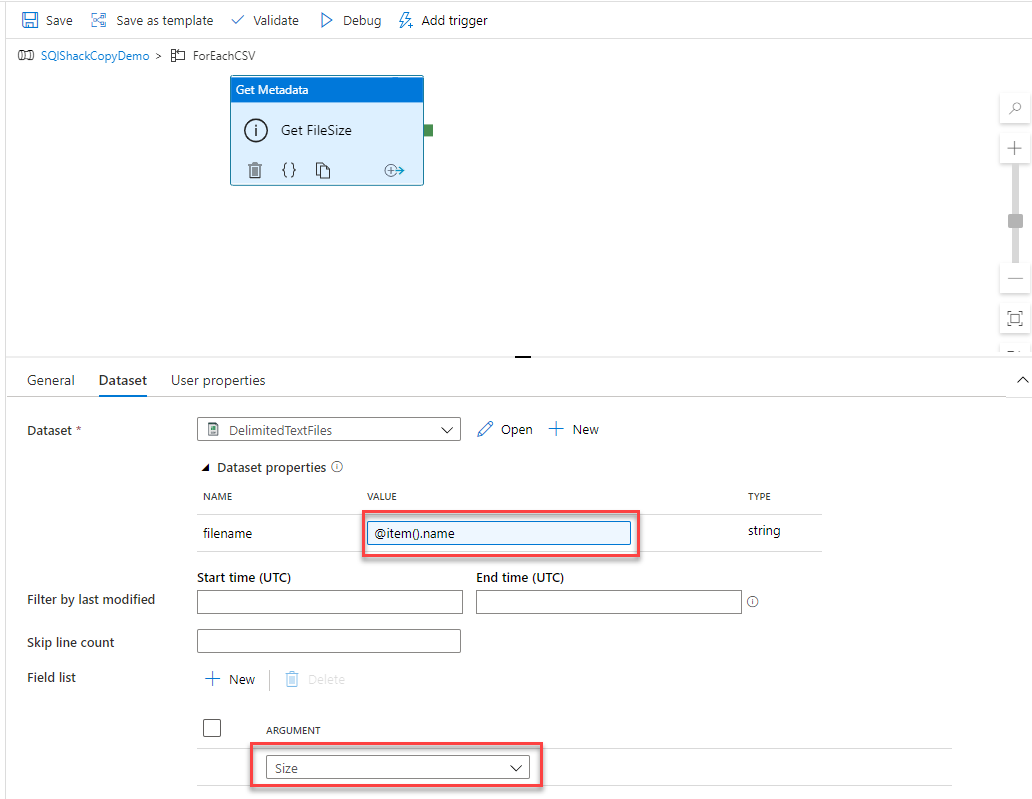Collapse the Dataset properties section

coord(207,468)
